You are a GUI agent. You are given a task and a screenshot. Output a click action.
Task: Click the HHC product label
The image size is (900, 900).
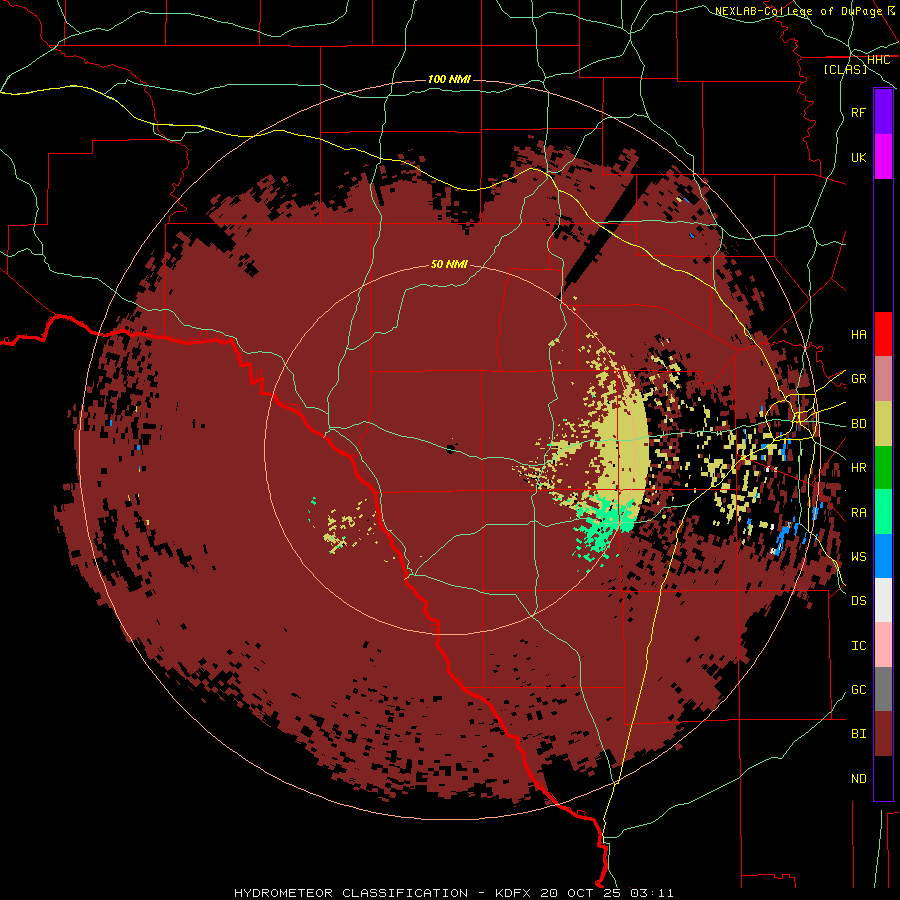coord(878,60)
